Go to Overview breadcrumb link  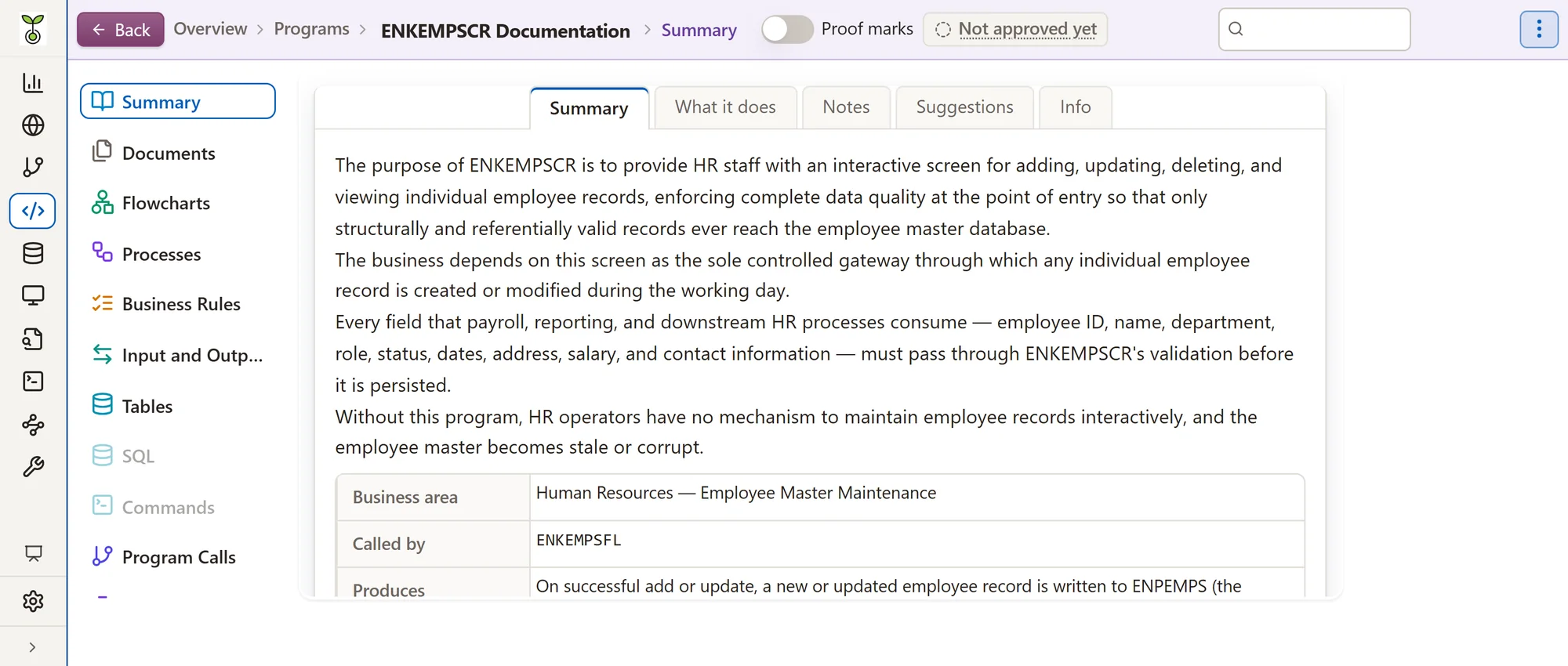coord(210,29)
